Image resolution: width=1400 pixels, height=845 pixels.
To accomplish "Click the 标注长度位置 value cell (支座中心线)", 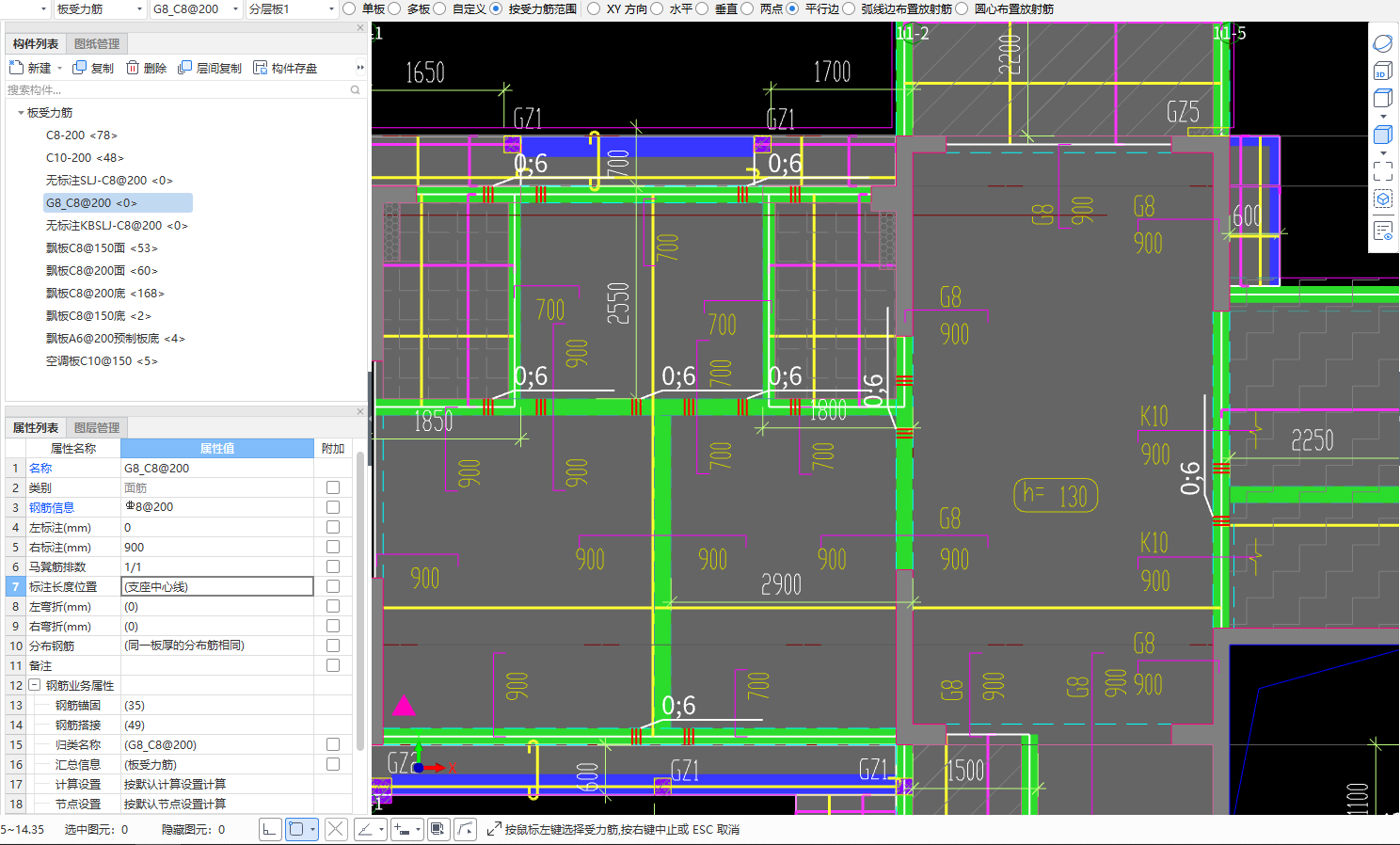I will click(x=217, y=586).
